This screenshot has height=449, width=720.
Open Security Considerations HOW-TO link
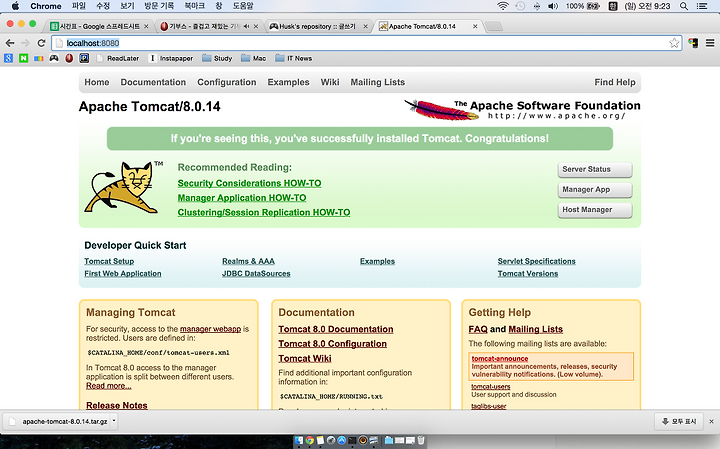pos(249,183)
